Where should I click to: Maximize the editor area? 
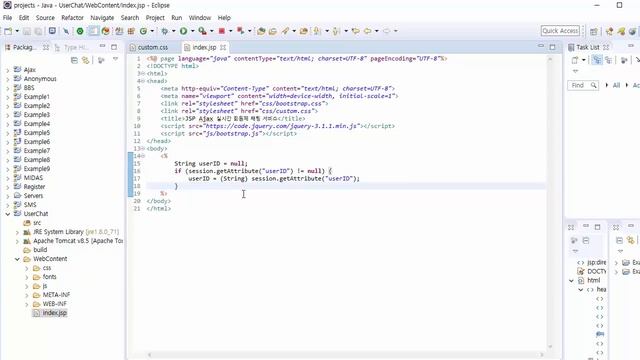pyautogui.click(x=552, y=47)
